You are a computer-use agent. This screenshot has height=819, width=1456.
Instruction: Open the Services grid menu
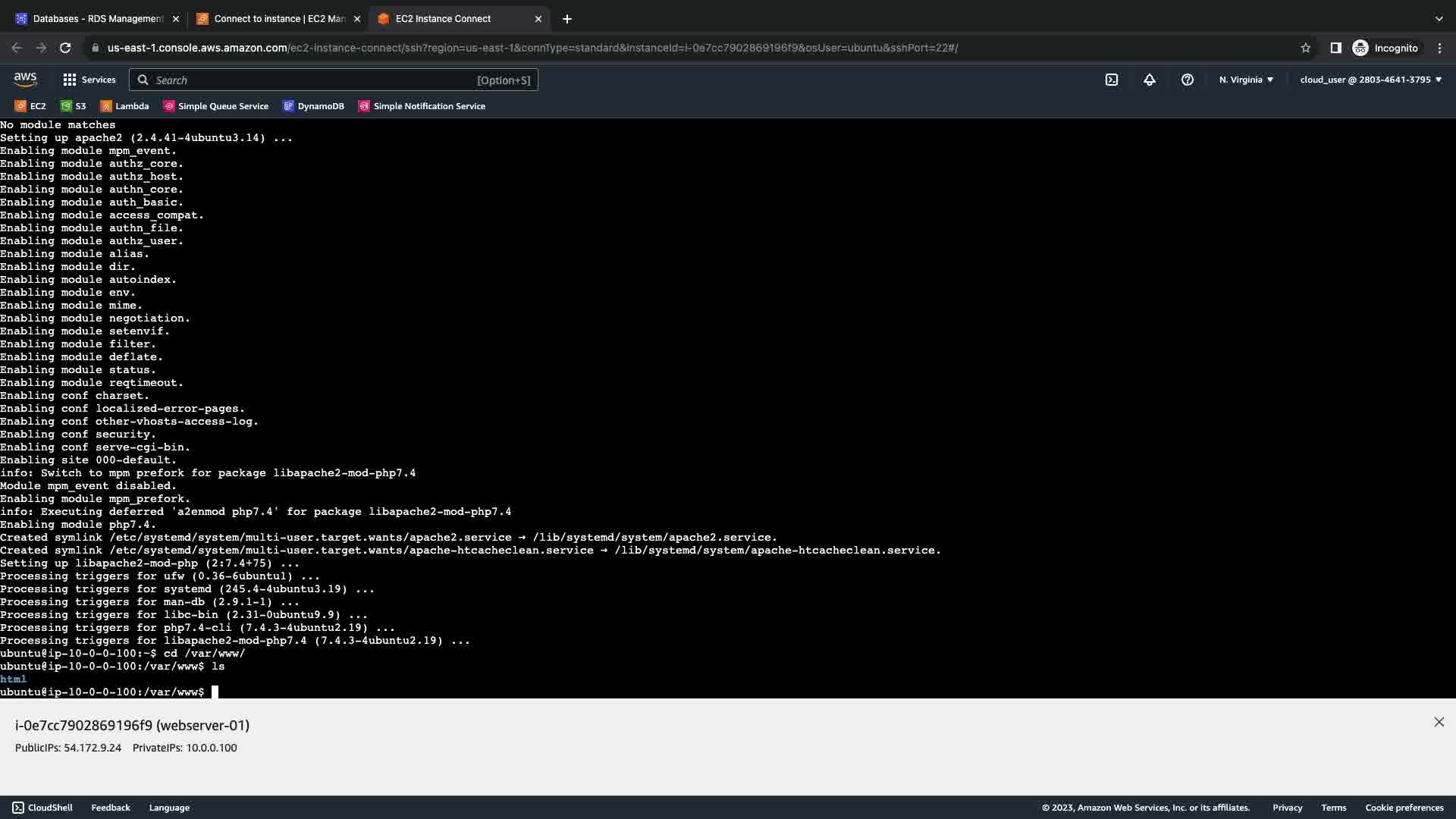(x=89, y=80)
